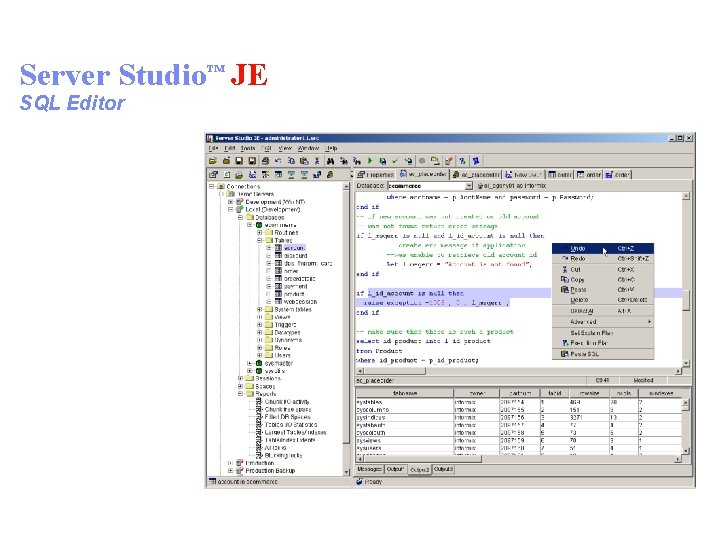Expand the Triggers folder node
Viewport: 720px width, 540px height.
[x=260, y=325]
